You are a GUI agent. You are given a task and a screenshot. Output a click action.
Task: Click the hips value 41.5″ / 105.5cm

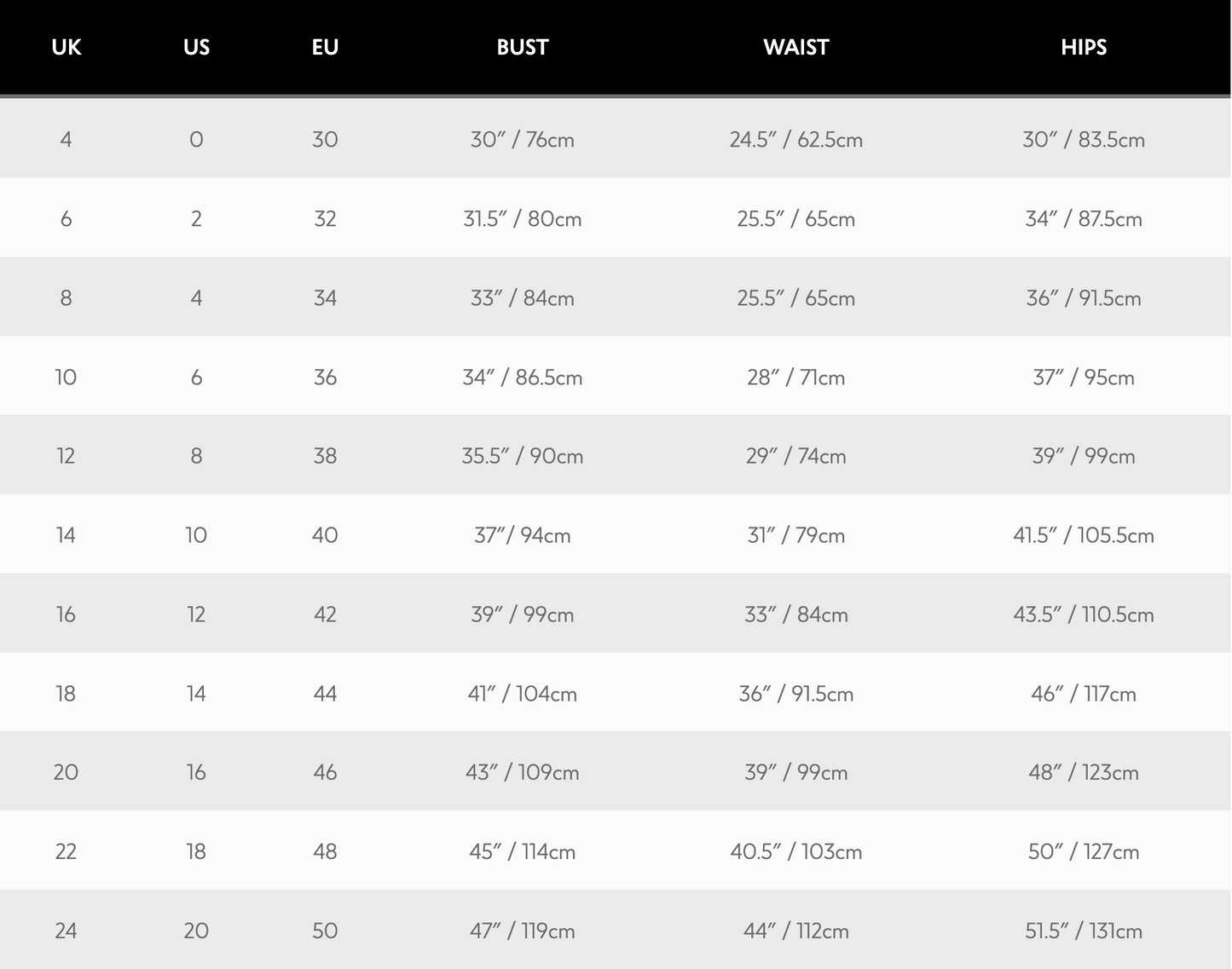point(1083,535)
